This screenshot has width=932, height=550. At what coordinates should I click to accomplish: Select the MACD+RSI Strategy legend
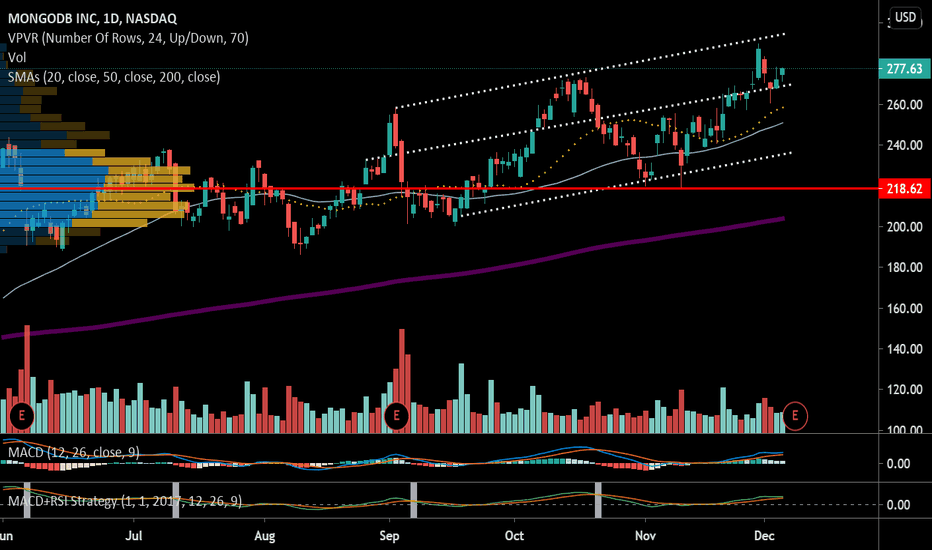click(125, 501)
